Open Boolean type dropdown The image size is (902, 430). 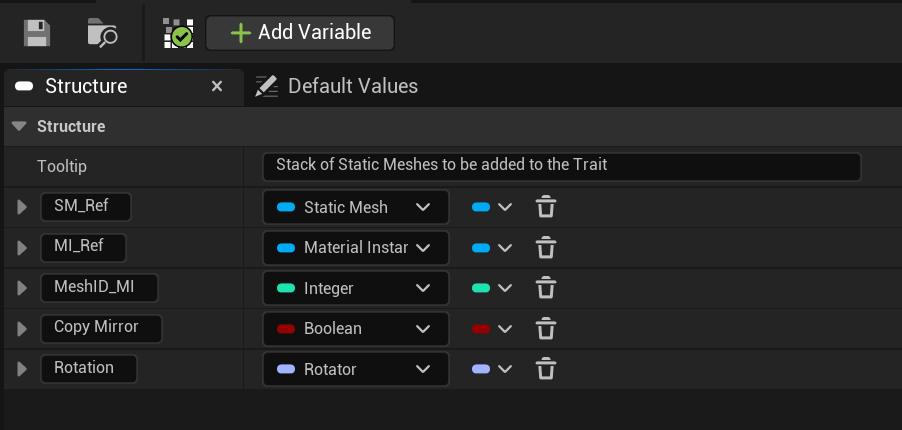[356, 329]
